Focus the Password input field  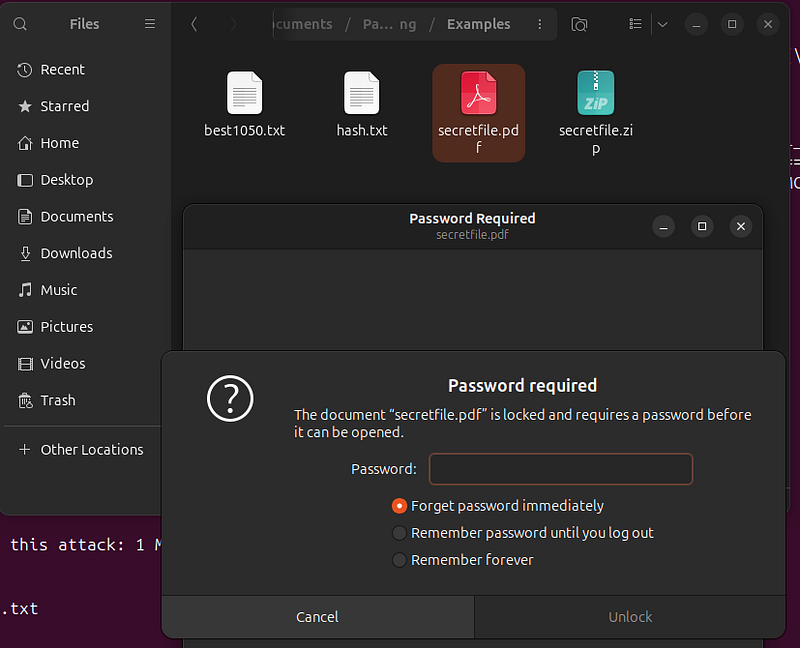(561, 469)
